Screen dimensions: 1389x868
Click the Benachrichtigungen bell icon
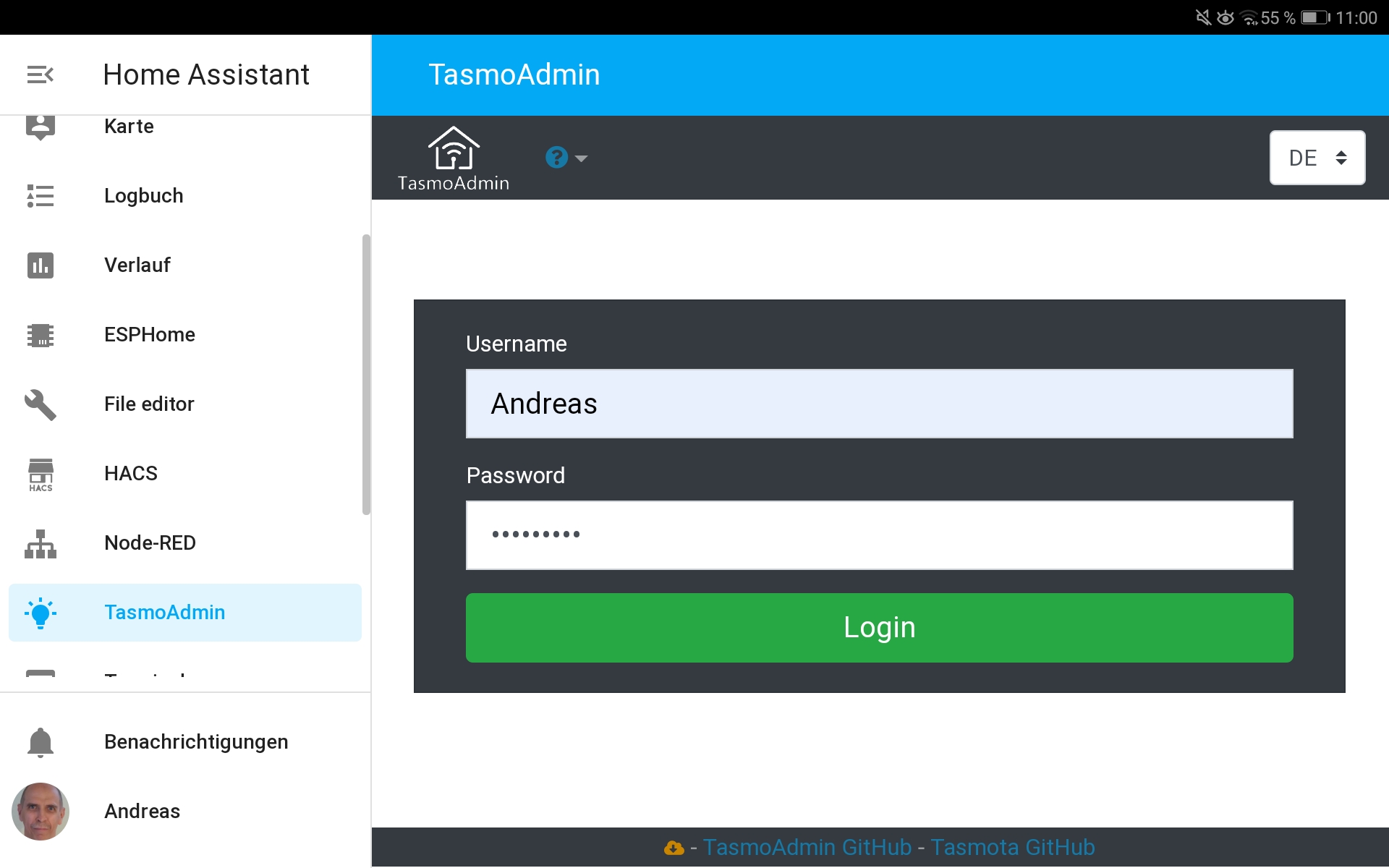(41, 741)
